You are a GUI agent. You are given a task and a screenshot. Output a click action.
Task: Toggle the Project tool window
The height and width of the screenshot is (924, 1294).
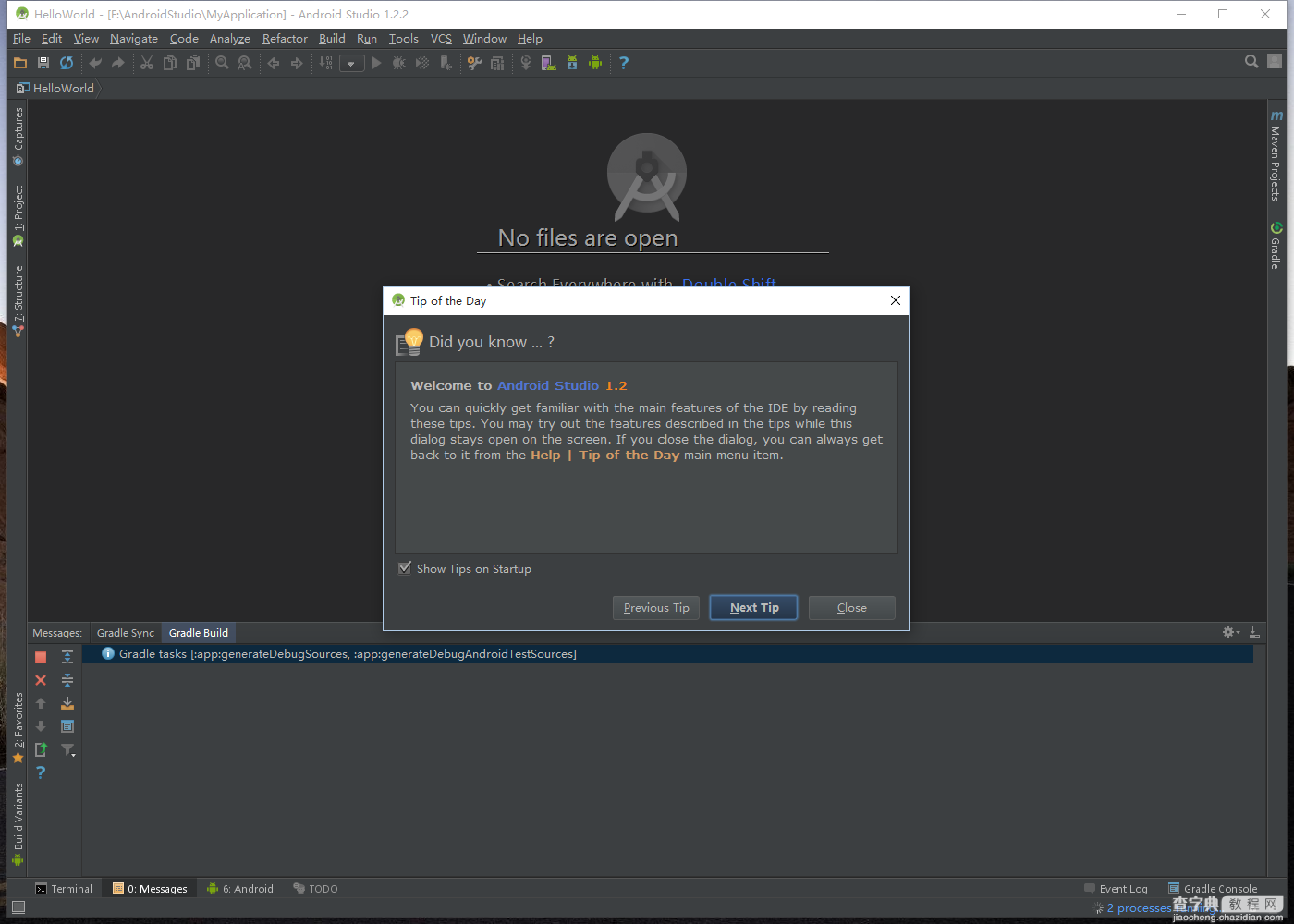[x=18, y=215]
